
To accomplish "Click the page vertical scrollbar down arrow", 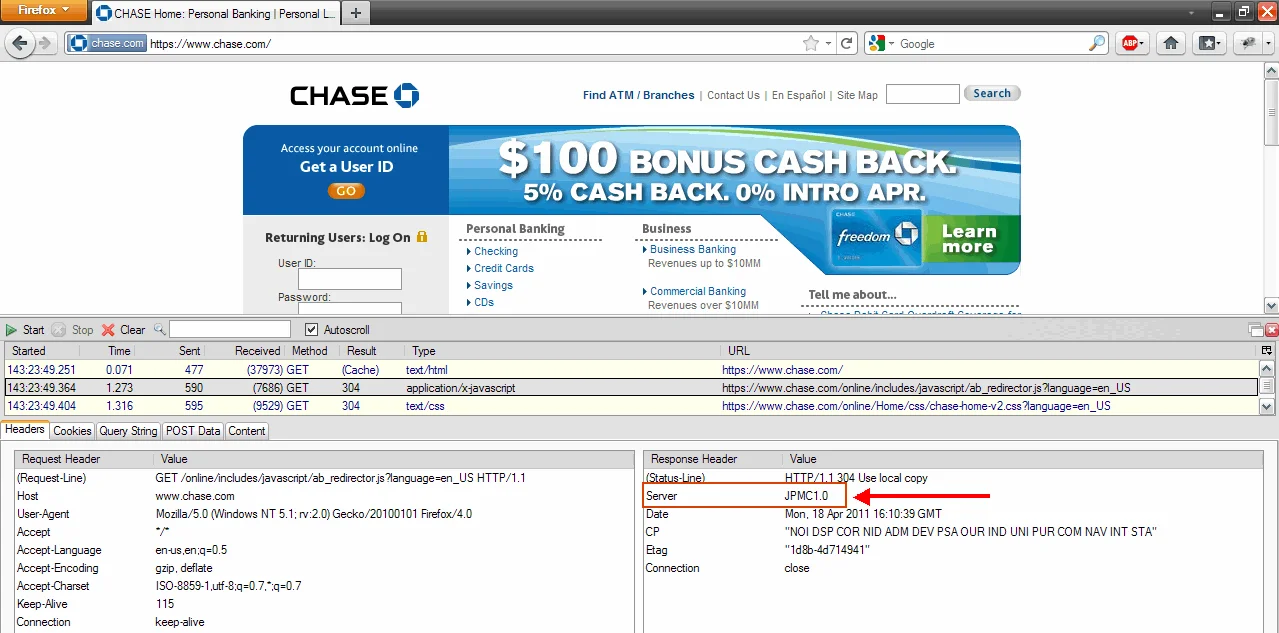I will 1270,306.
